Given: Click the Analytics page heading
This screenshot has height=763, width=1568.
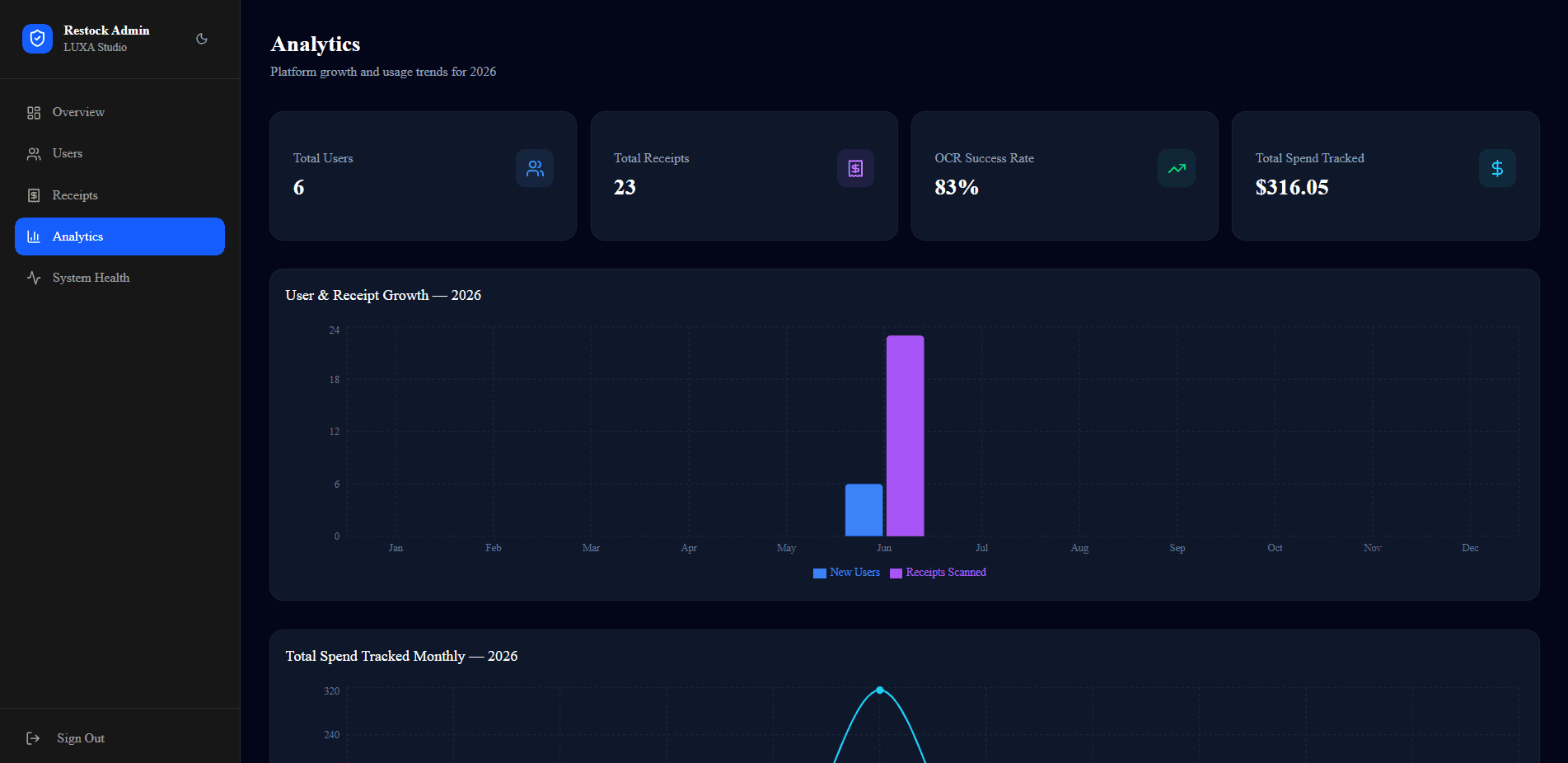Looking at the screenshot, I should 316,44.
